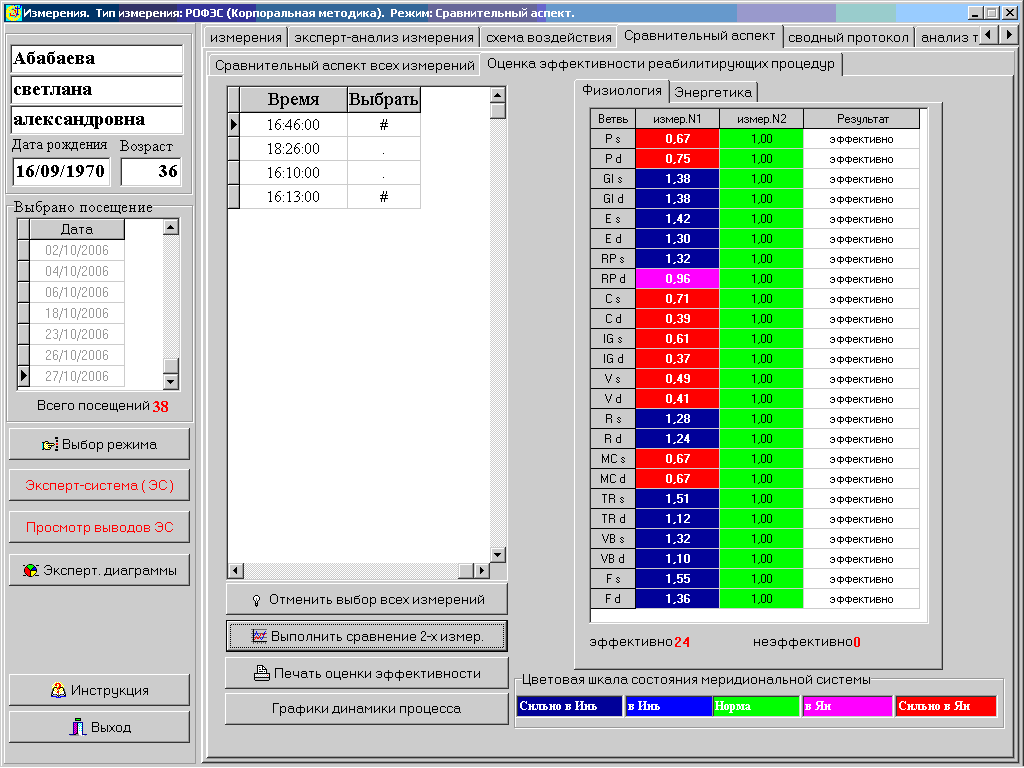Toggle selection mark for 16:46:00 measurement
Screen dimensions: 1024x768
383,125
